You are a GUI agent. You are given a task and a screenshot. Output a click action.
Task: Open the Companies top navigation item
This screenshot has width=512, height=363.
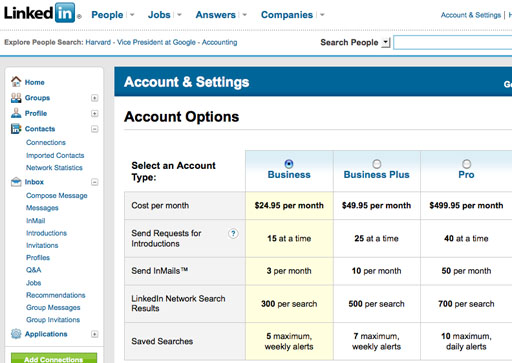point(287,15)
